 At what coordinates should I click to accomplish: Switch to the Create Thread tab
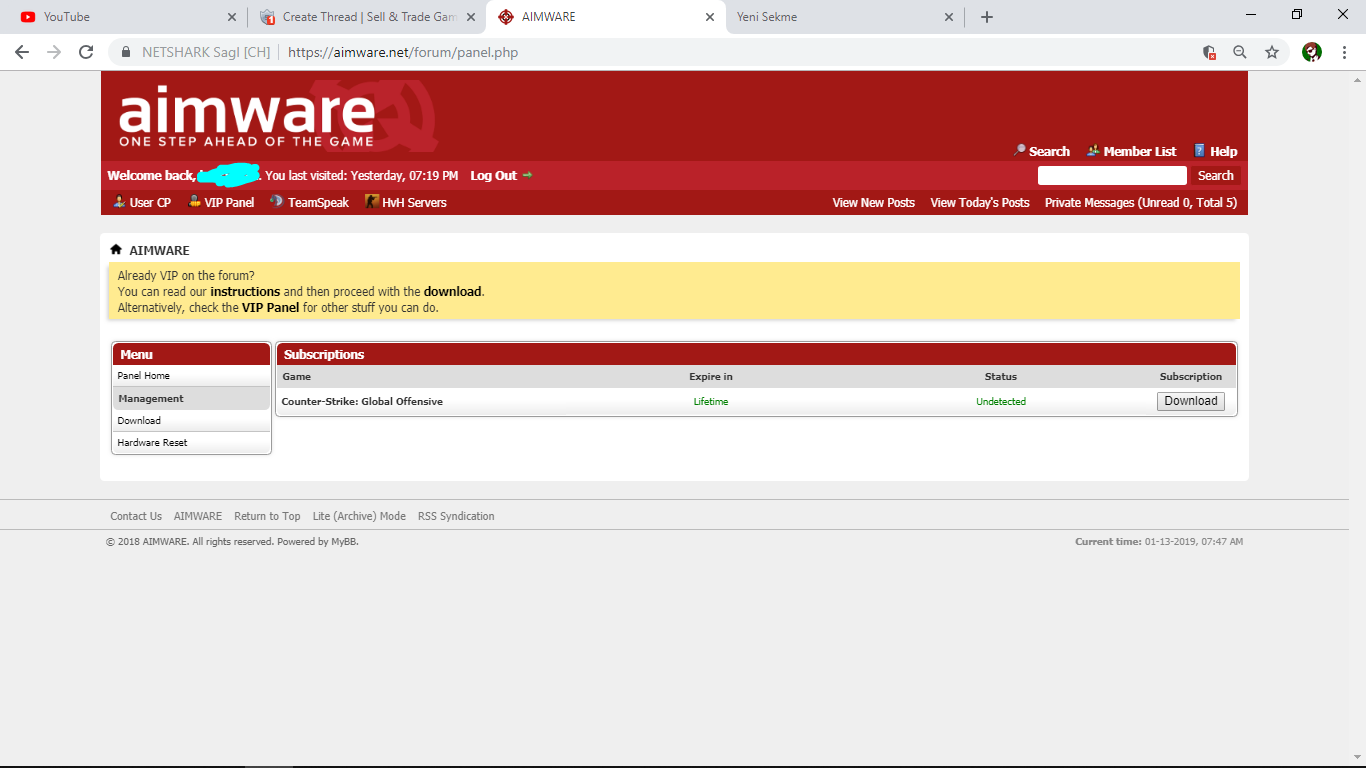[x=366, y=17]
